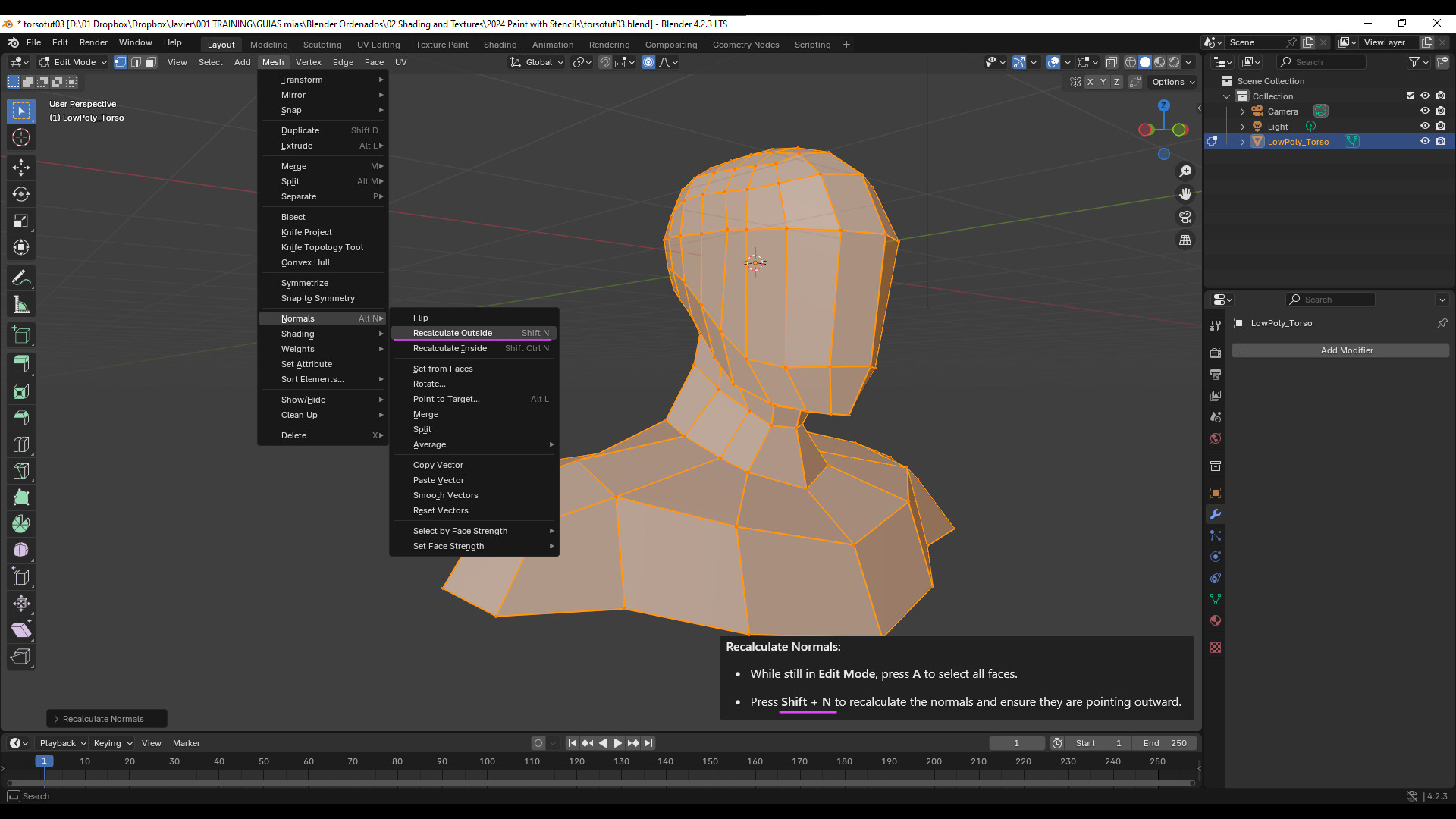Click the Set from Faces entry

(475, 369)
